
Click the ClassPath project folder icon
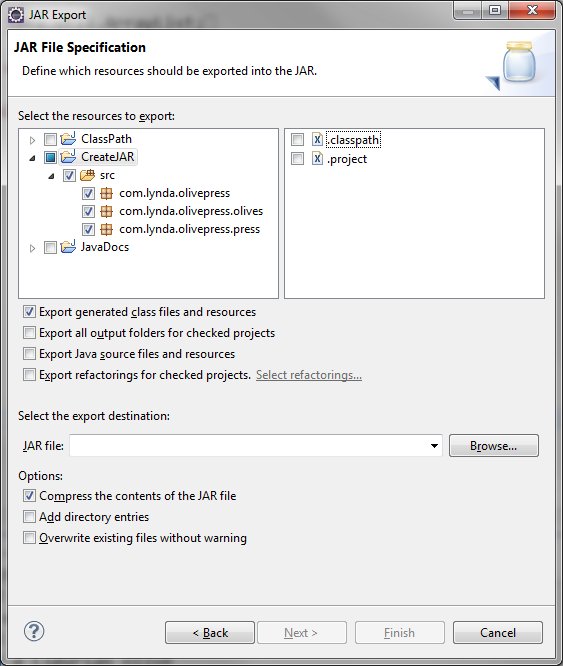pos(68,139)
